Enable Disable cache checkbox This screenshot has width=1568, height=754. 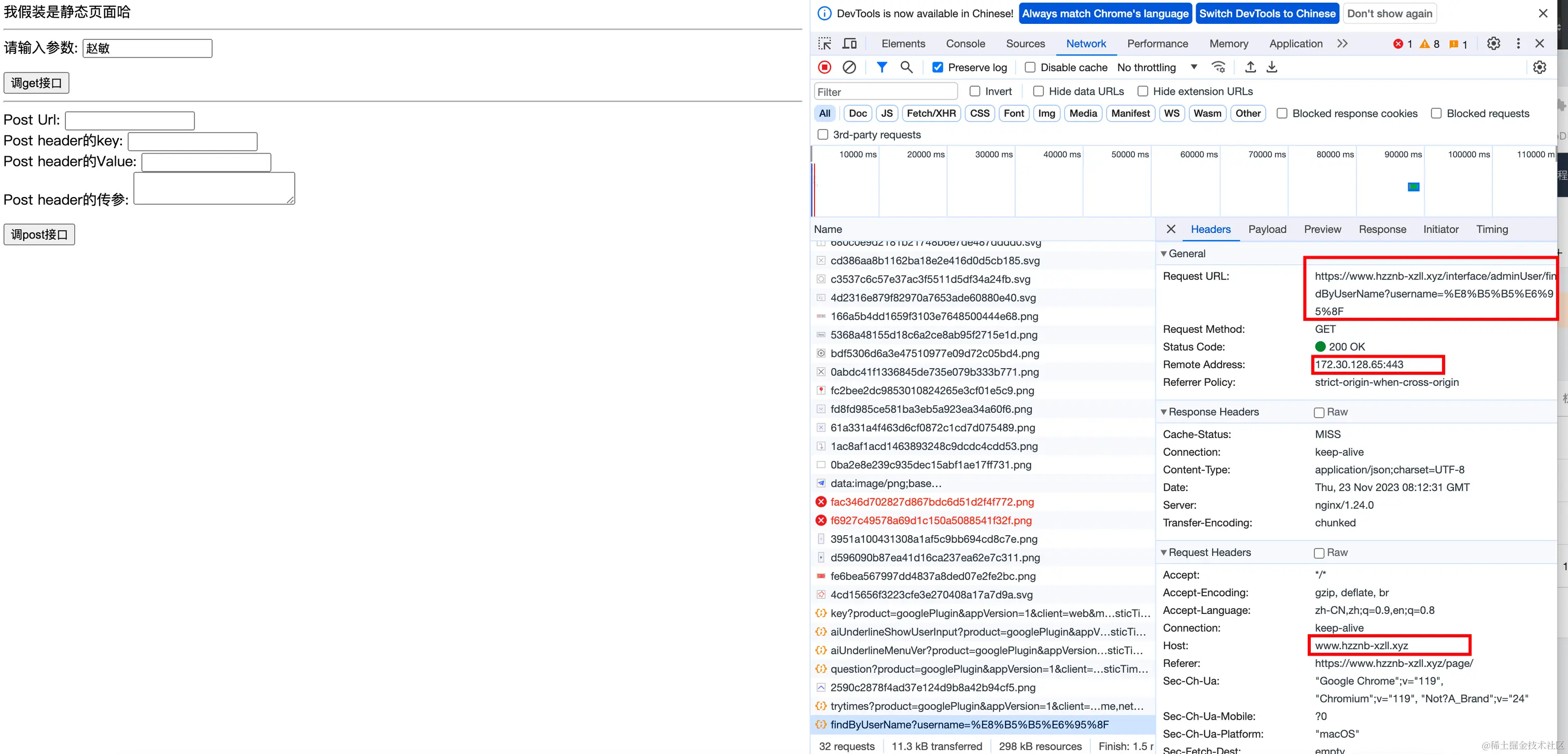1030,67
